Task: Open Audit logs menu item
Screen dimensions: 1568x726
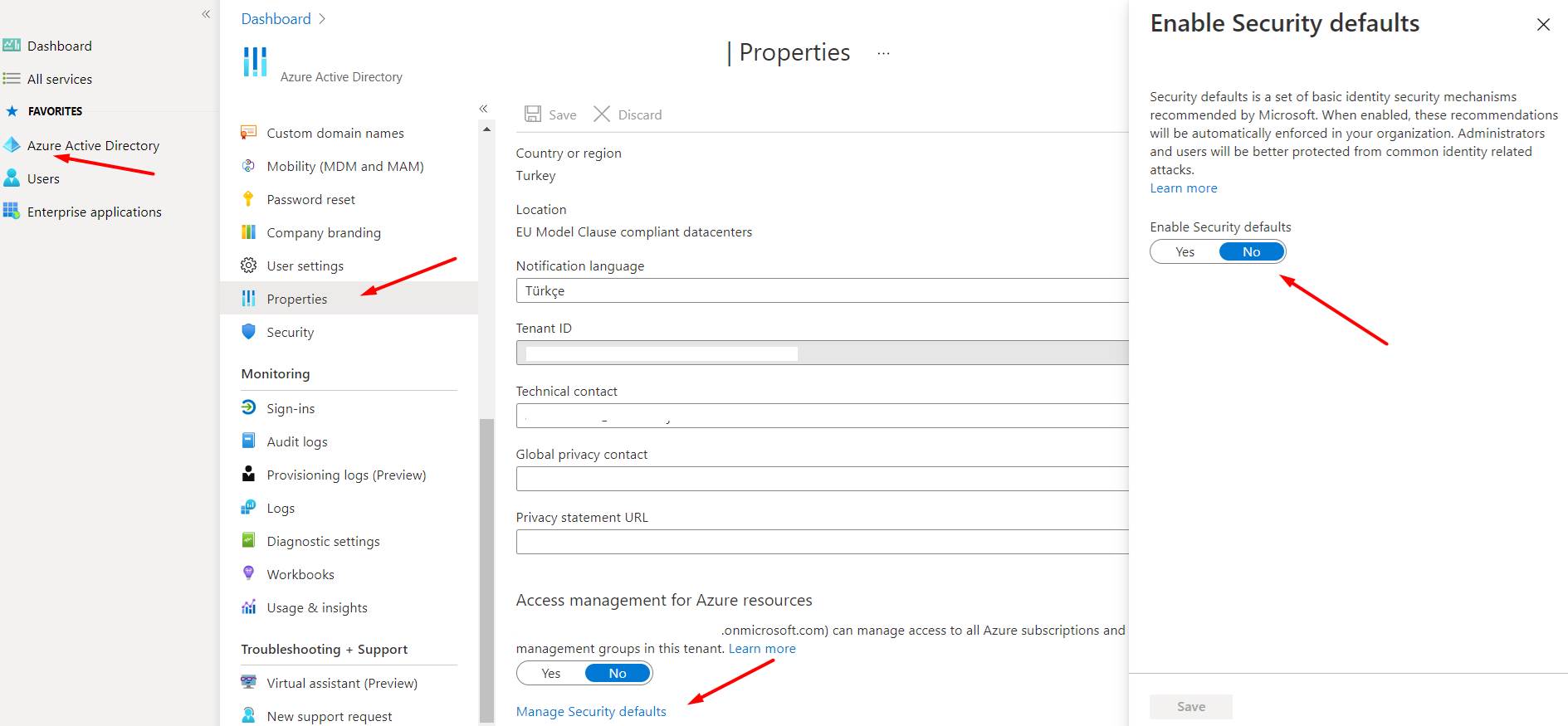Action: 297,441
